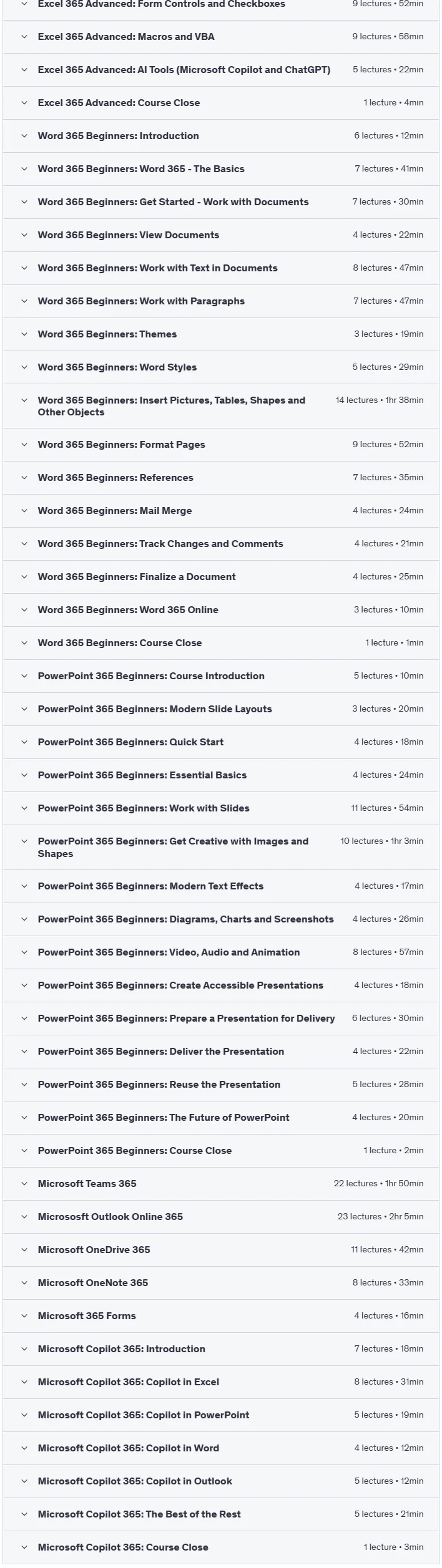The height and width of the screenshot is (1568, 442).
Task: Expand Reuse the Presentation chevron
Action: tap(24, 1085)
